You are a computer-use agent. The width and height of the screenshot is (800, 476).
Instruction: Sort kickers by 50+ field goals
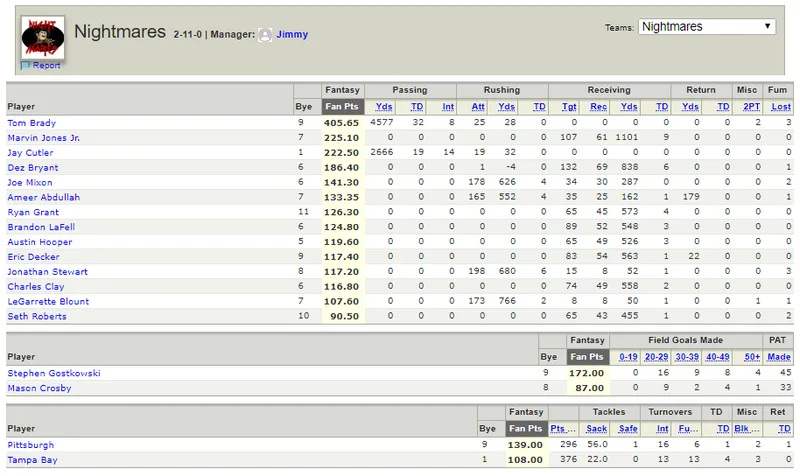[752, 357]
